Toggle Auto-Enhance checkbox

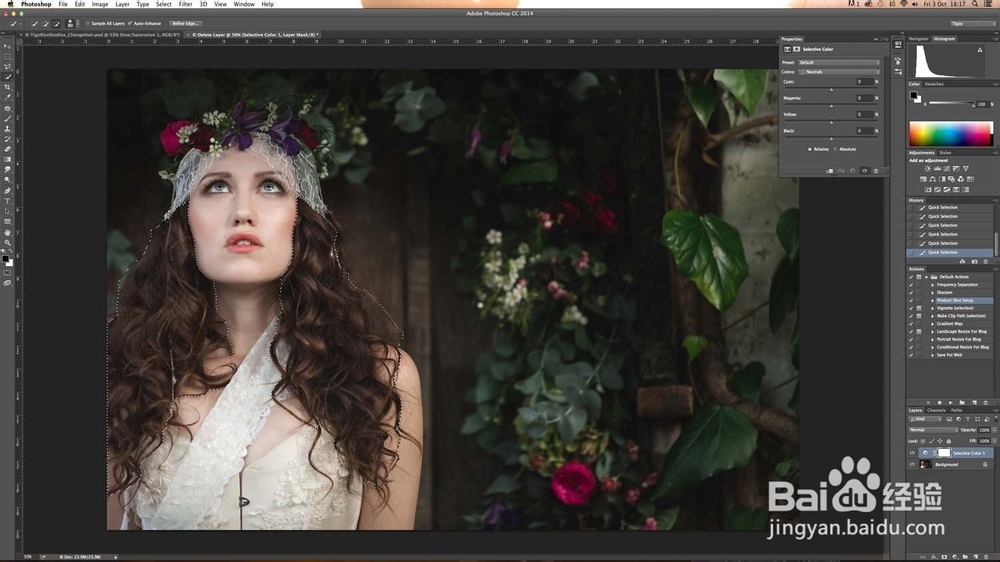[x=130, y=24]
